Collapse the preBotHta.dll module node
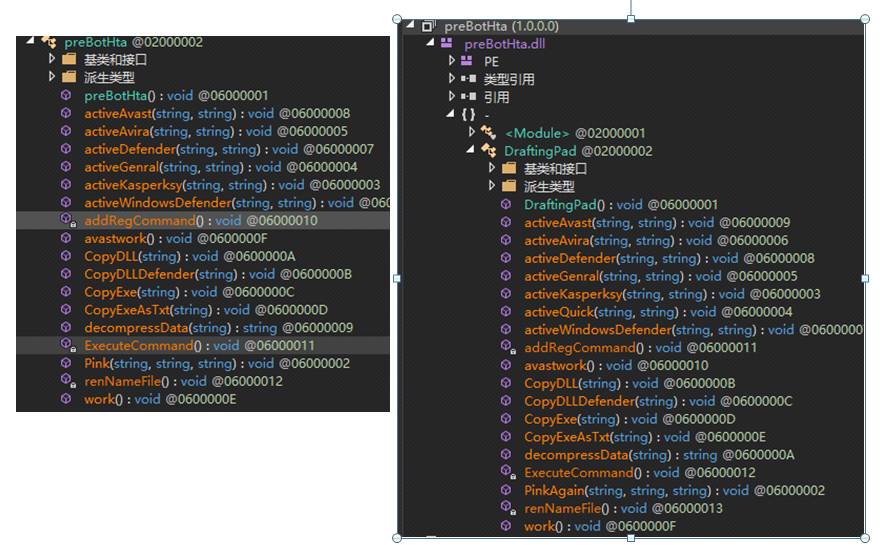 point(431,44)
